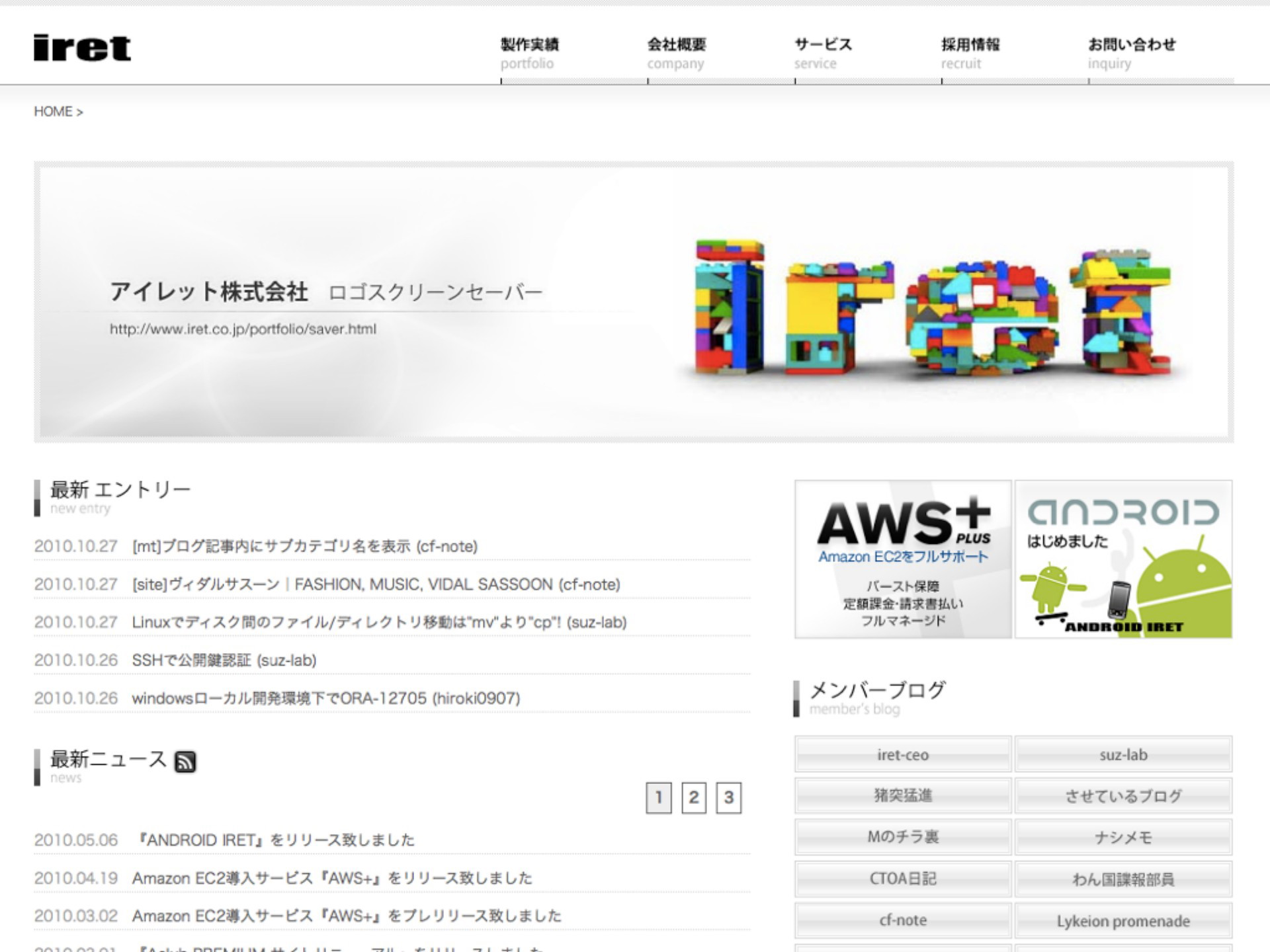Screen dimensions: 1270x952
Task: Click the iret logo in the header
Action: pyautogui.click(x=82, y=48)
